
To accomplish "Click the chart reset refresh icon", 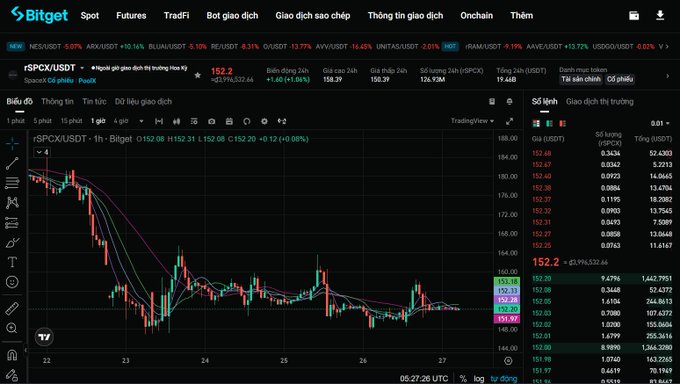I will (247, 121).
